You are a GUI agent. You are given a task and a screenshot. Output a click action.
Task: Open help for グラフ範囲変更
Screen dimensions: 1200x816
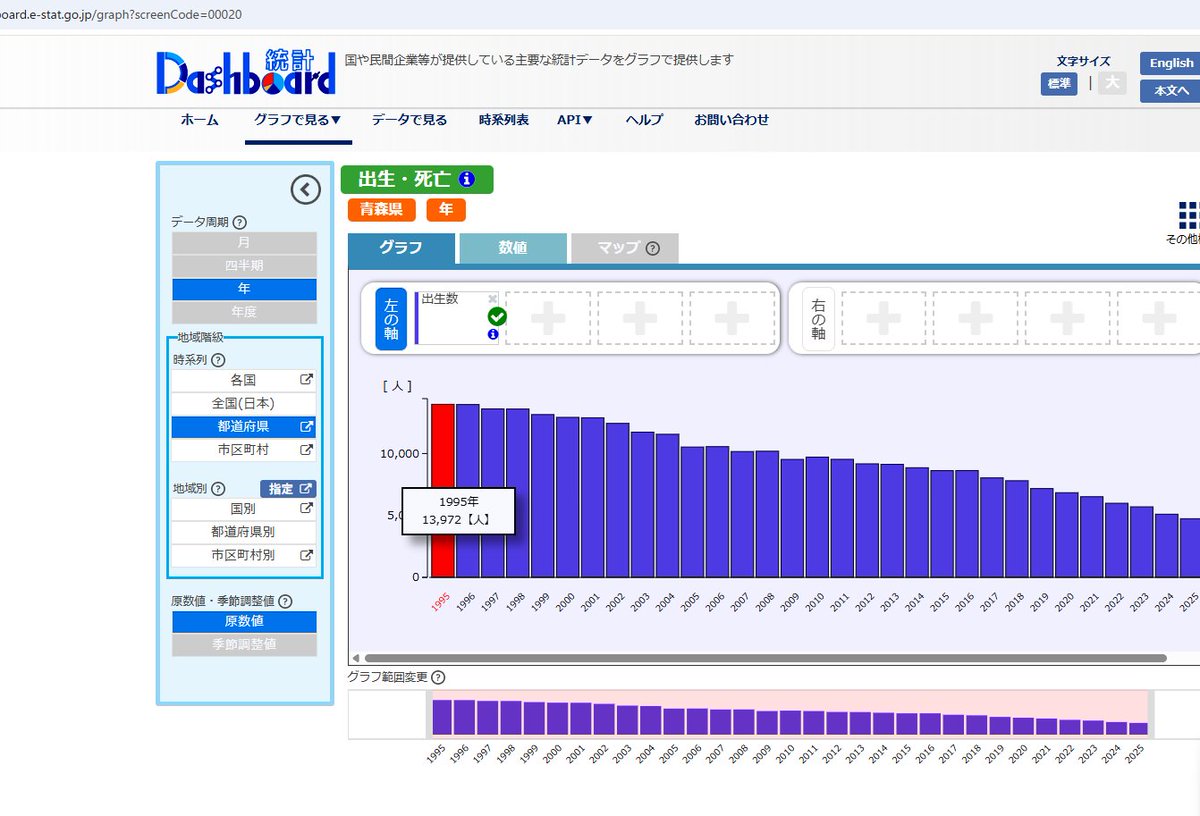tap(438, 677)
